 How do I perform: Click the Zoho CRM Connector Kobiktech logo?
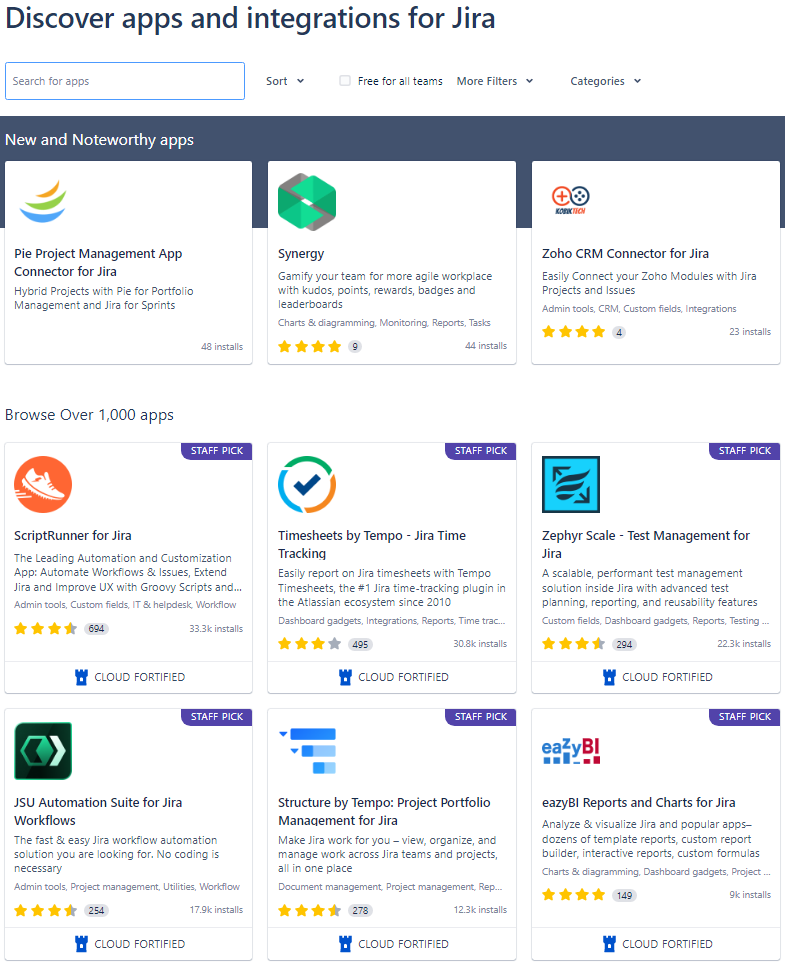pyautogui.click(x=571, y=200)
